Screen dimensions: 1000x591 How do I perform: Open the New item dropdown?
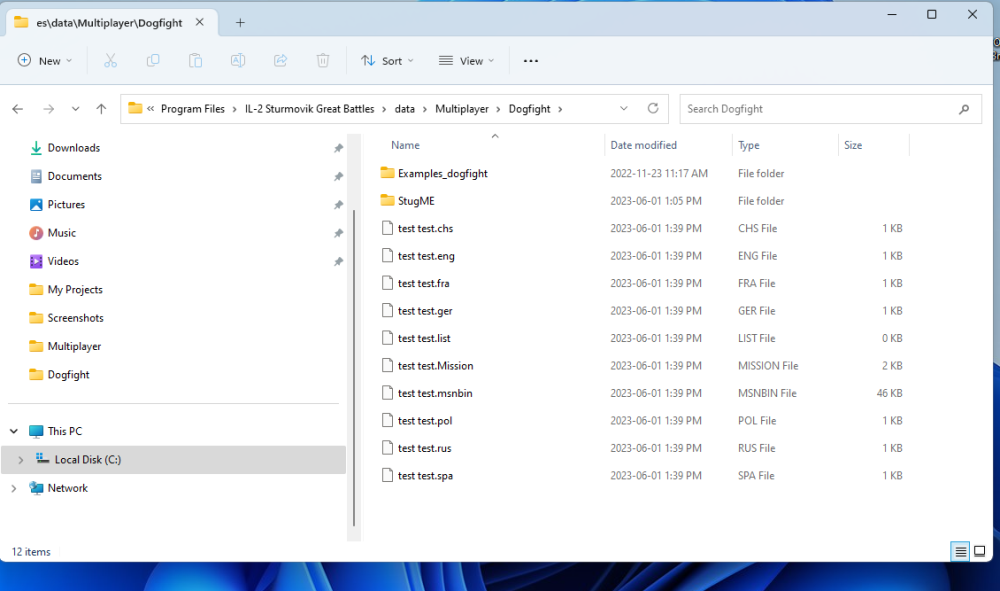click(44, 61)
